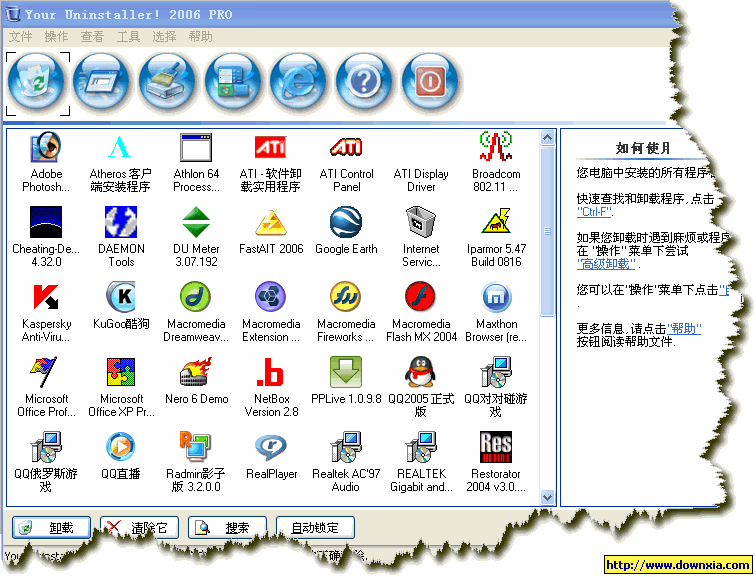Select Macromedia Dreamweaver icon

(x=196, y=297)
